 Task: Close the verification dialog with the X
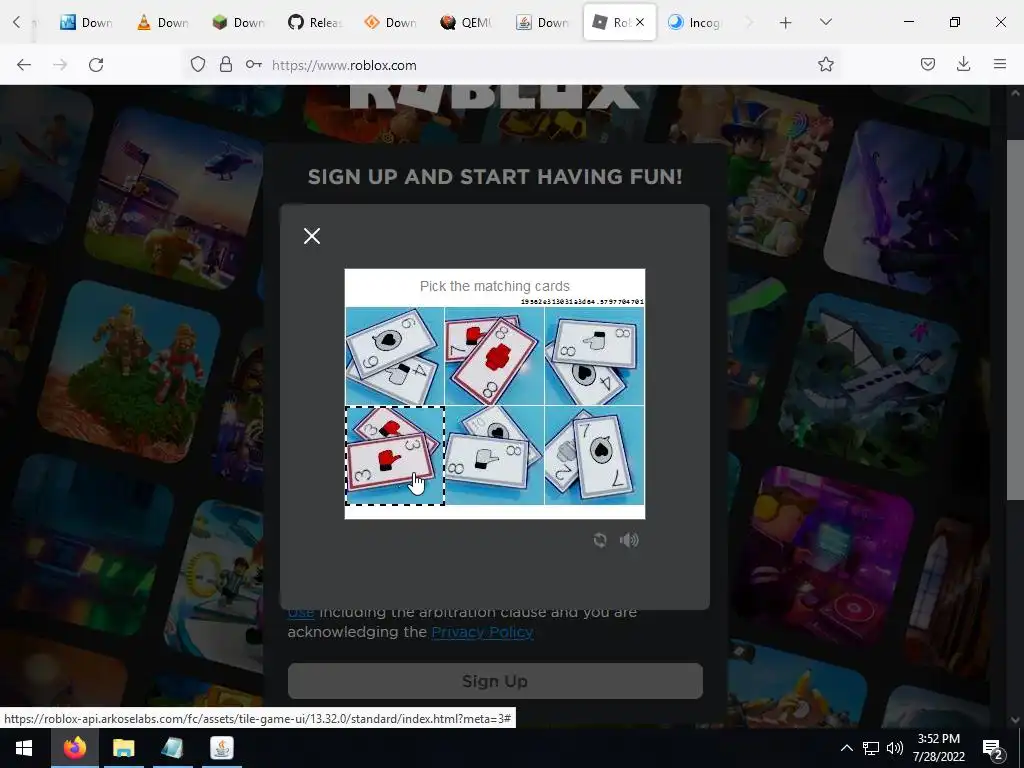point(312,236)
